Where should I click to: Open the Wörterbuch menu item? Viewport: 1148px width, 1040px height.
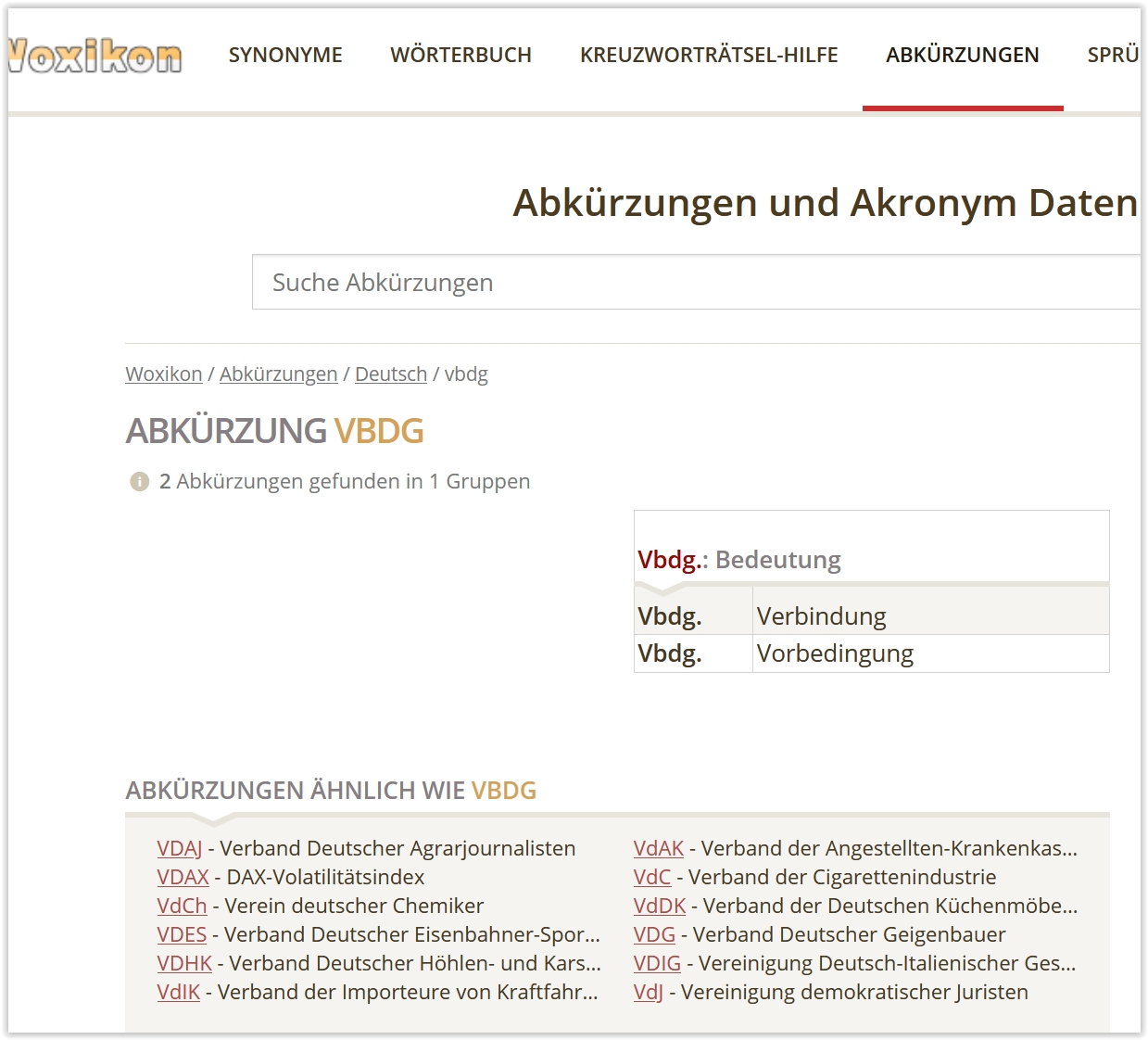click(x=460, y=56)
